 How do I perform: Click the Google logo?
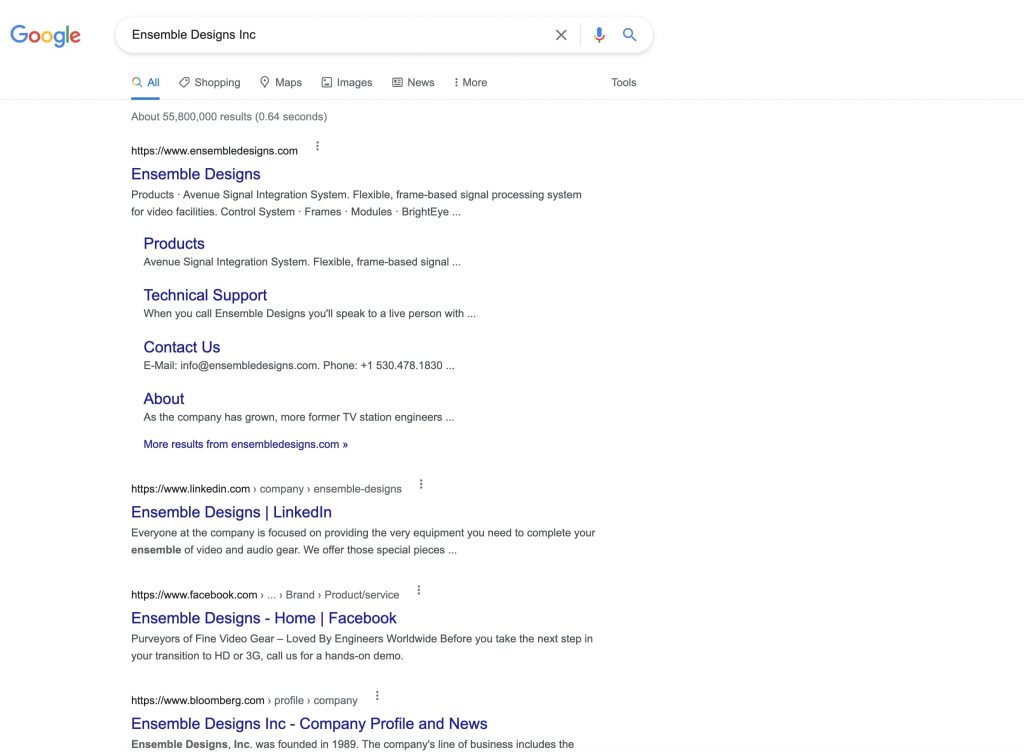45,35
